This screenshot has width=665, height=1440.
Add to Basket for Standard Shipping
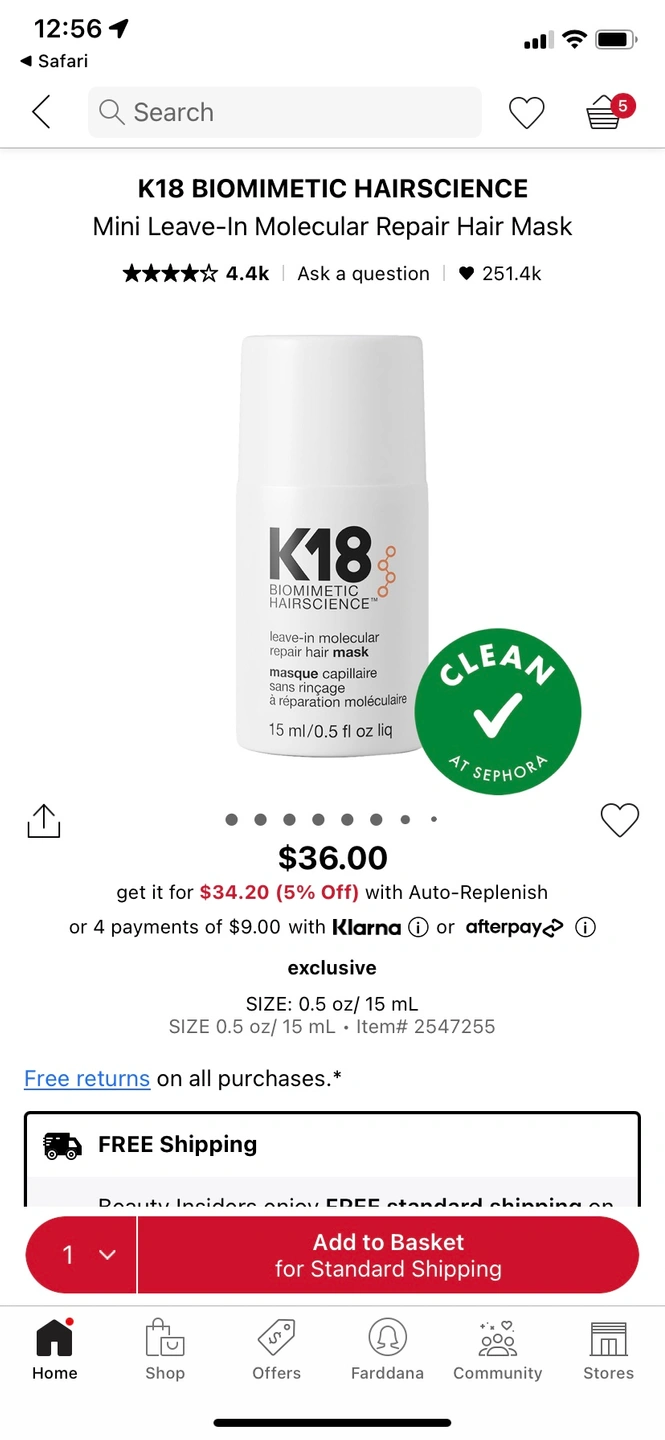tap(388, 1255)
